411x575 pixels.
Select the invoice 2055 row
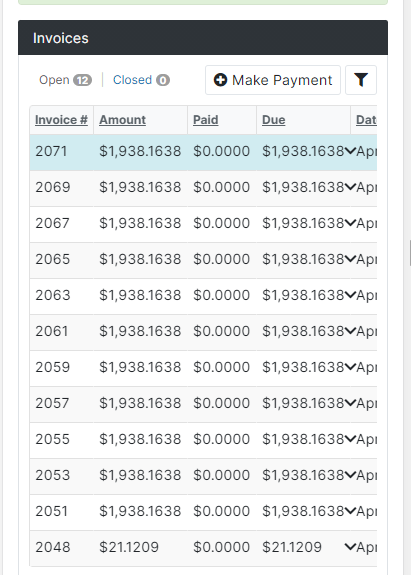pyautogui.click(x=203, y=440)
